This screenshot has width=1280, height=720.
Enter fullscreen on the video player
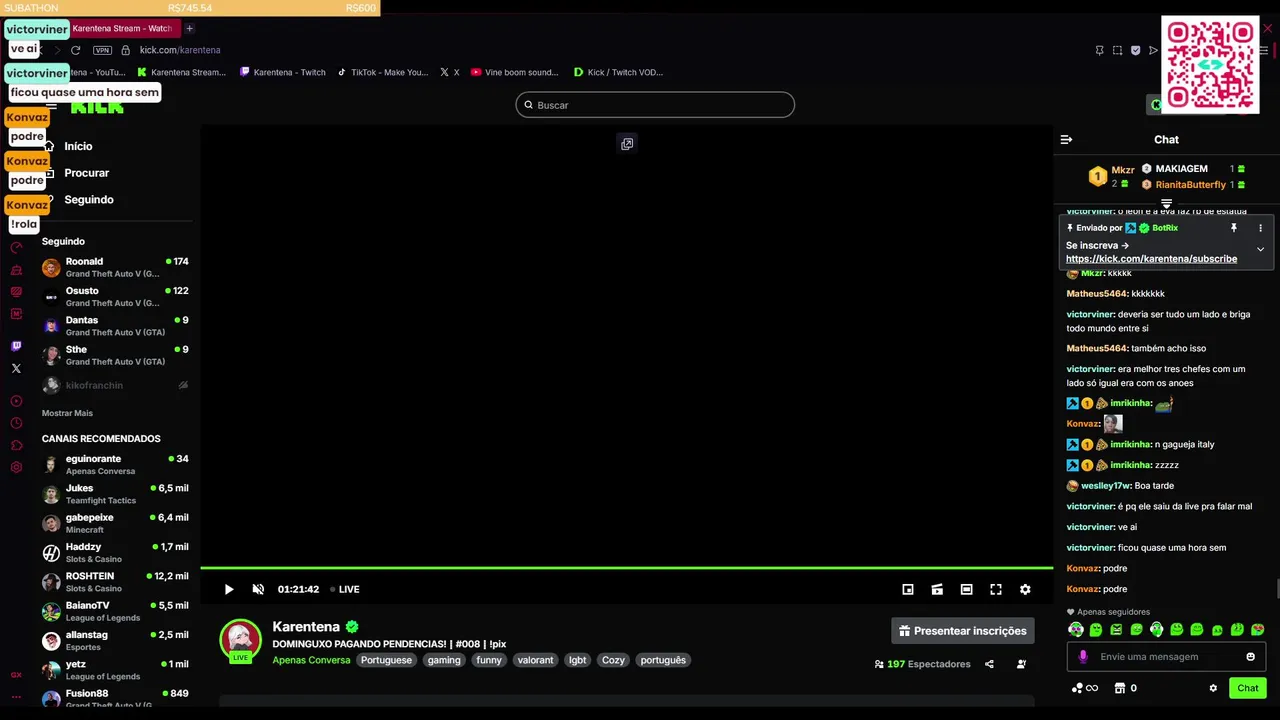(996, 589)
